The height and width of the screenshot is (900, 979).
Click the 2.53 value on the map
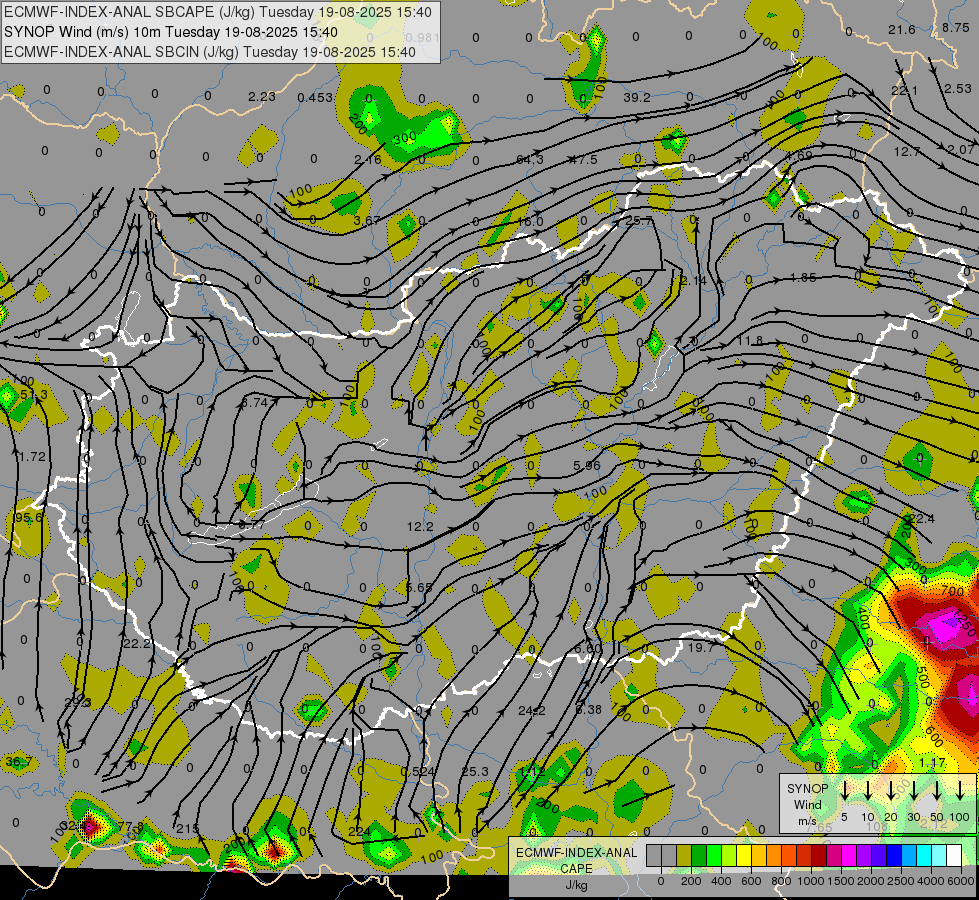[958, 89]
